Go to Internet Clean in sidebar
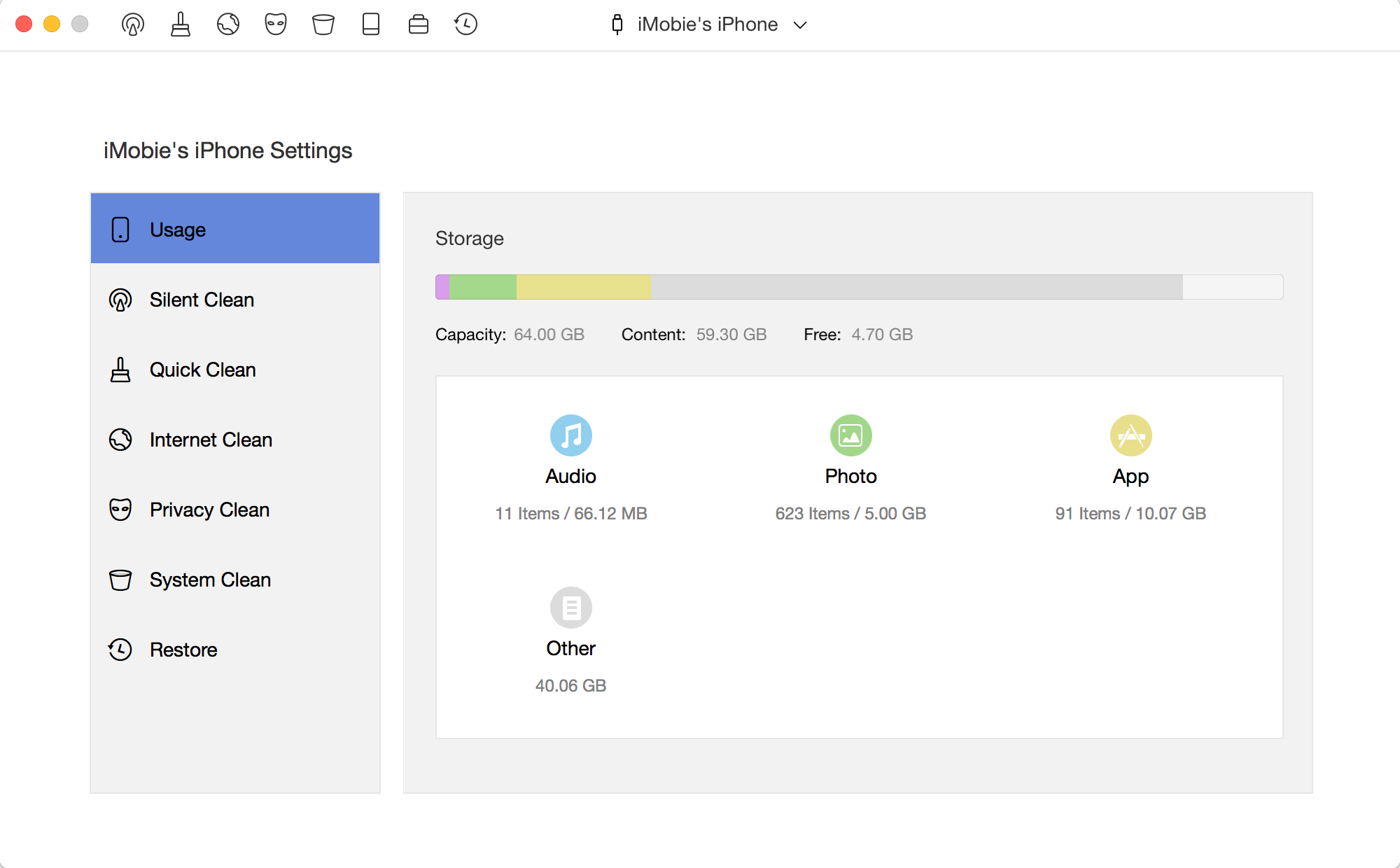 pyautogui.click(x=235, y=440)
